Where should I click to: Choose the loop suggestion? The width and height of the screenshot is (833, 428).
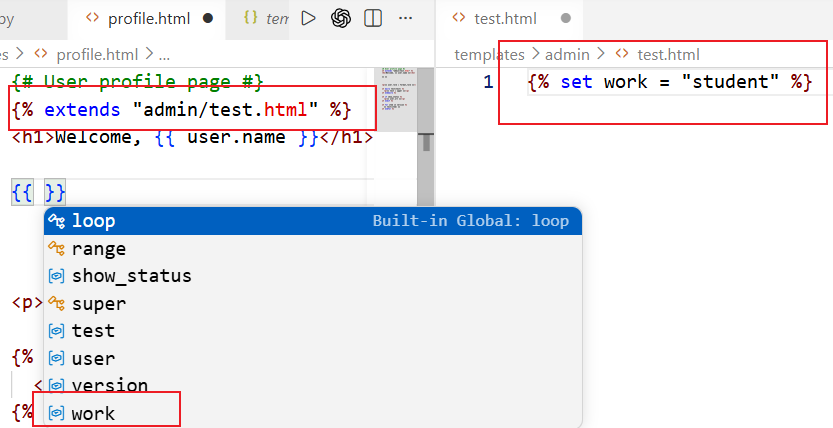313,221
